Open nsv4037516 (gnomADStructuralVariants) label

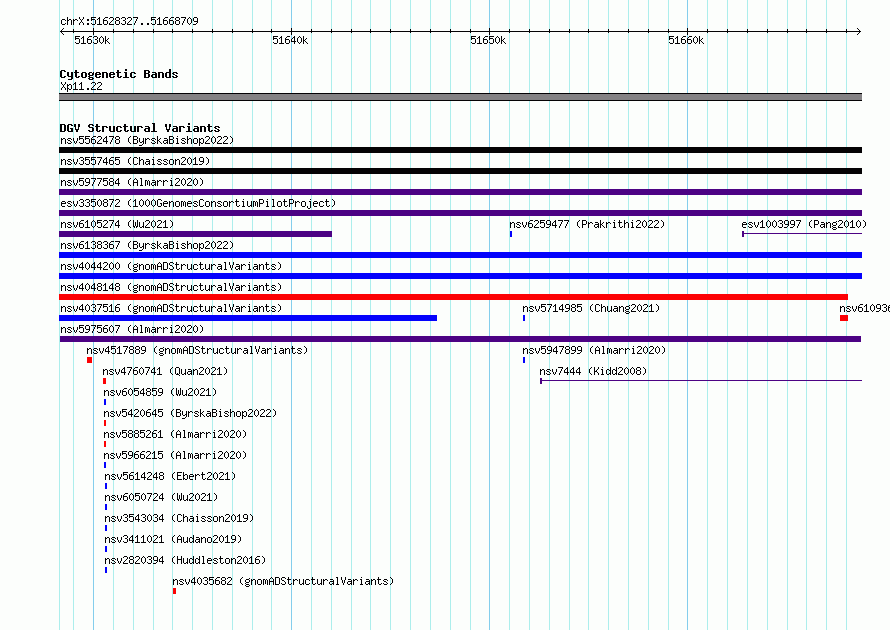click(x=171, y=308)
